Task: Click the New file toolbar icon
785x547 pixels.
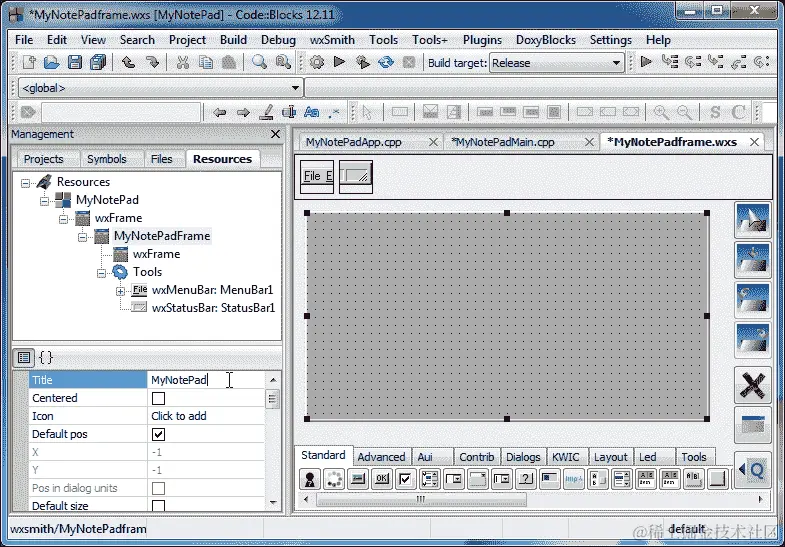Action: [29, 62]
